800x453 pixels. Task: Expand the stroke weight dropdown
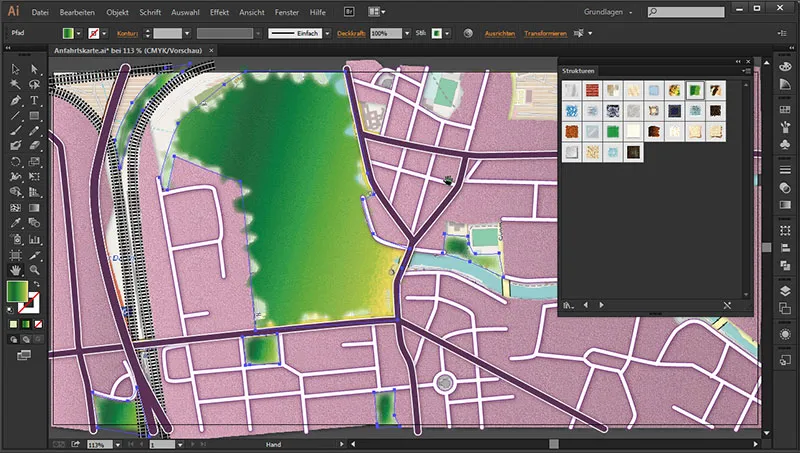point(187,33)
